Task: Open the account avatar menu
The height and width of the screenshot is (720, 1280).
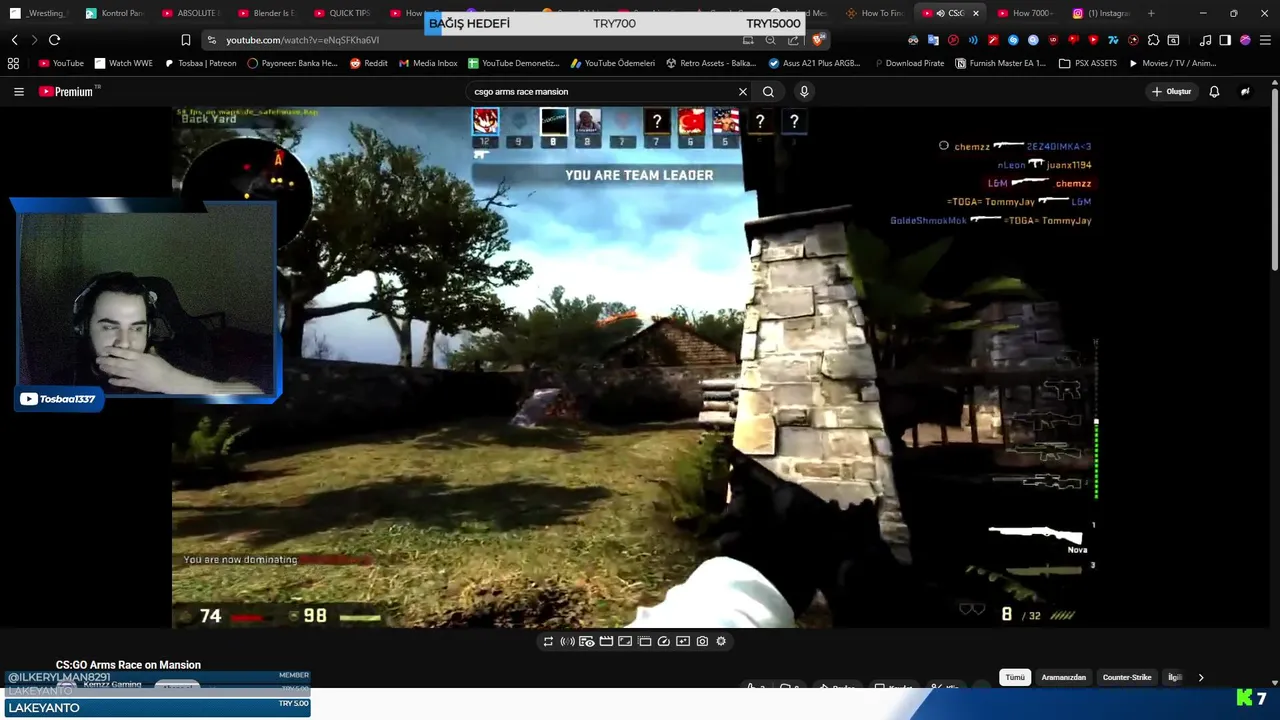Action: (x=1245, y=91)
